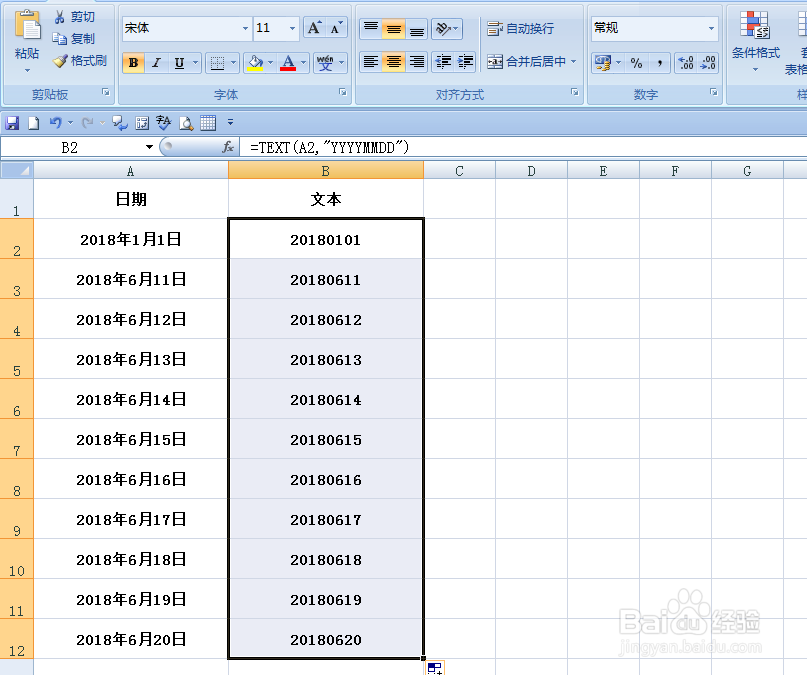Click increase decimal places icon
The image size is (807, 675).
[686, 63]
